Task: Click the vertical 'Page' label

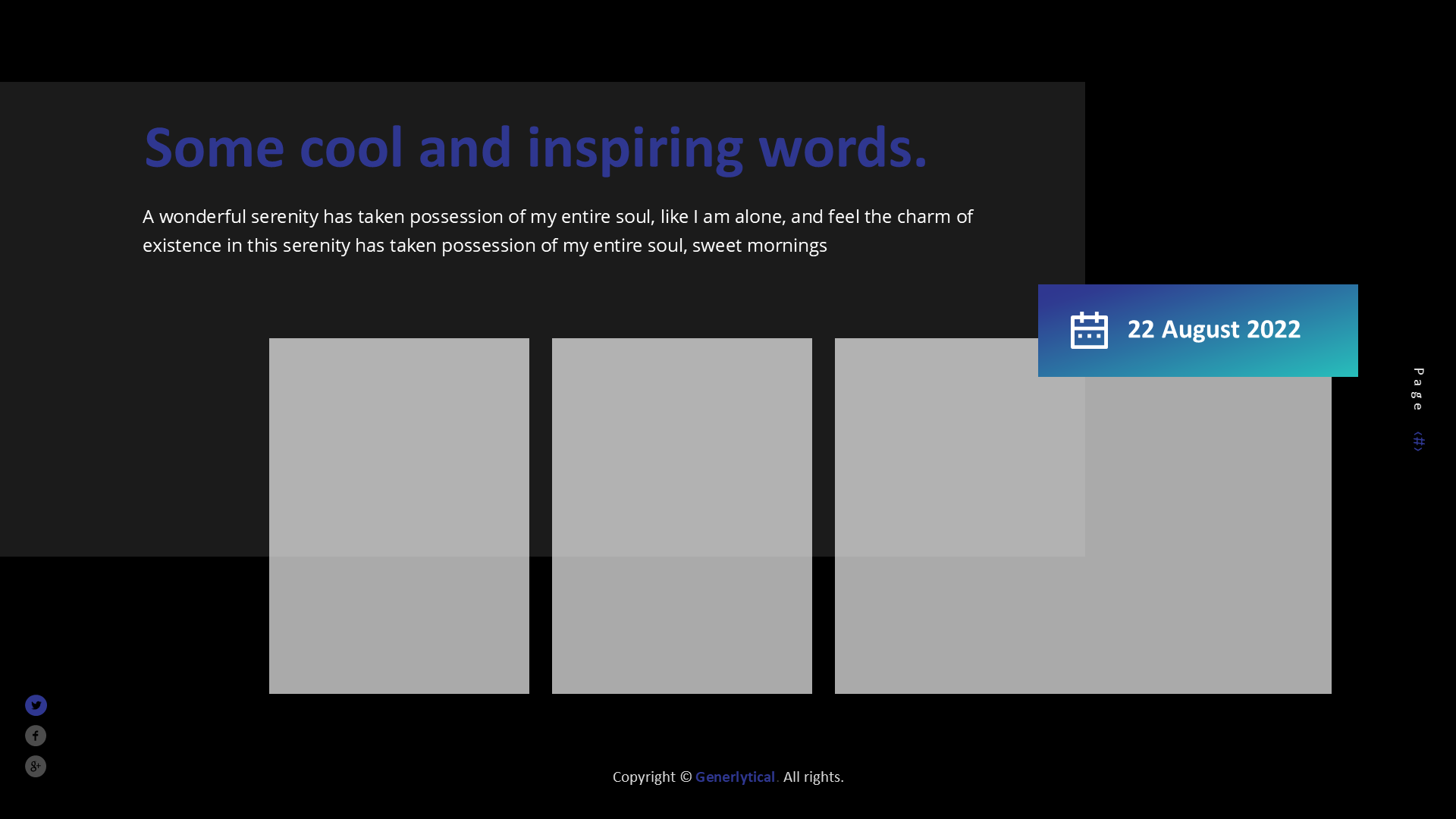Action: pos(1418,389)
